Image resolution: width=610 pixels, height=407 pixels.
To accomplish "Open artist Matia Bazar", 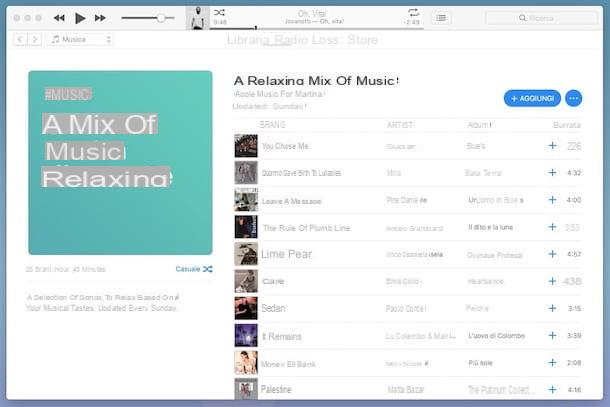I will tap(406, 389).
